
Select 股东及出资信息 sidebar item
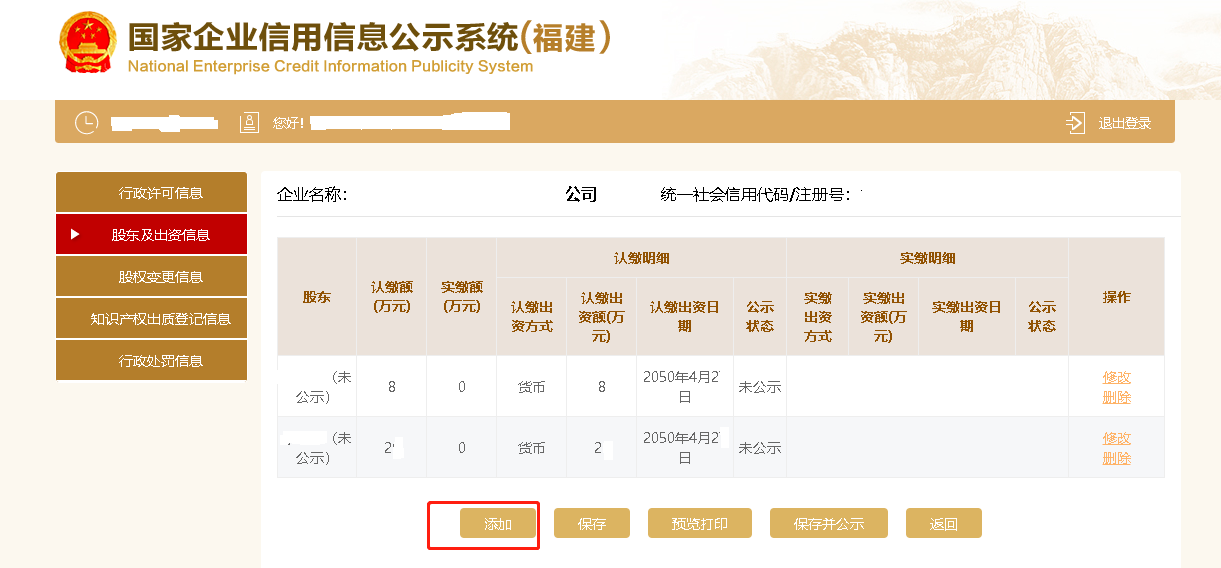coord(151,235)
